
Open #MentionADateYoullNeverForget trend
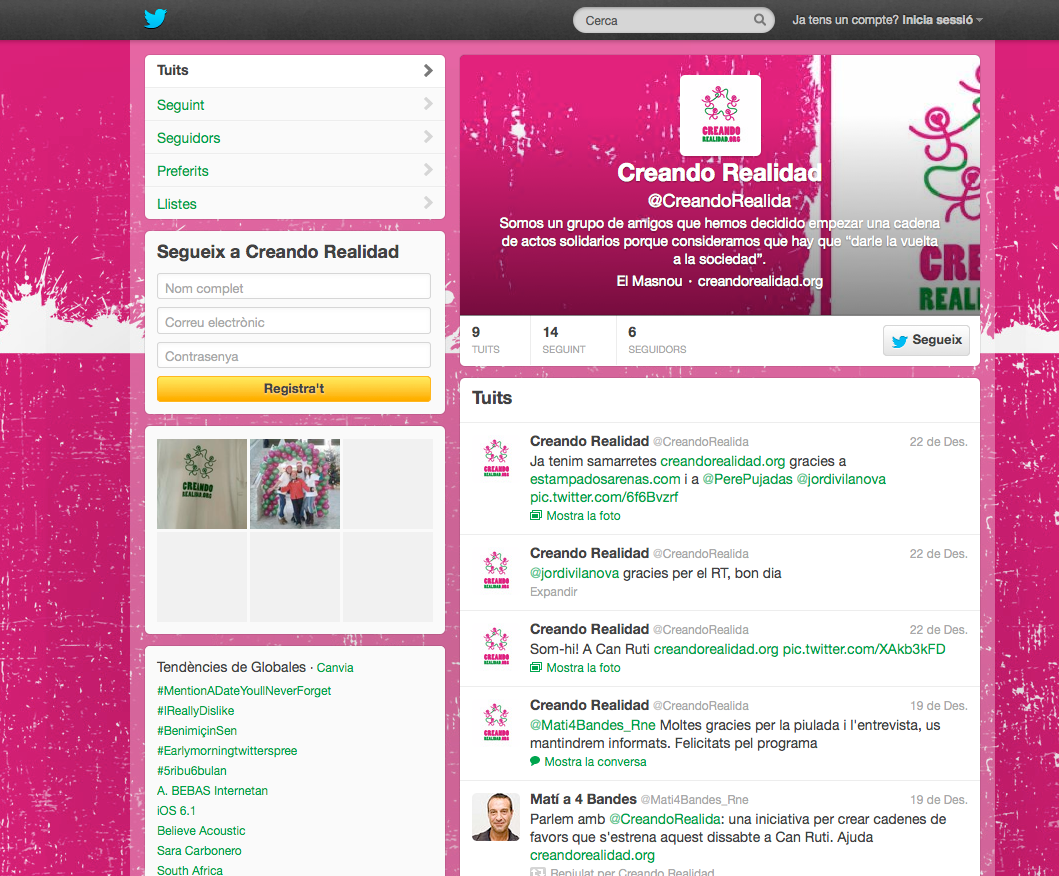pyautogui.click(x=244, y=690)
